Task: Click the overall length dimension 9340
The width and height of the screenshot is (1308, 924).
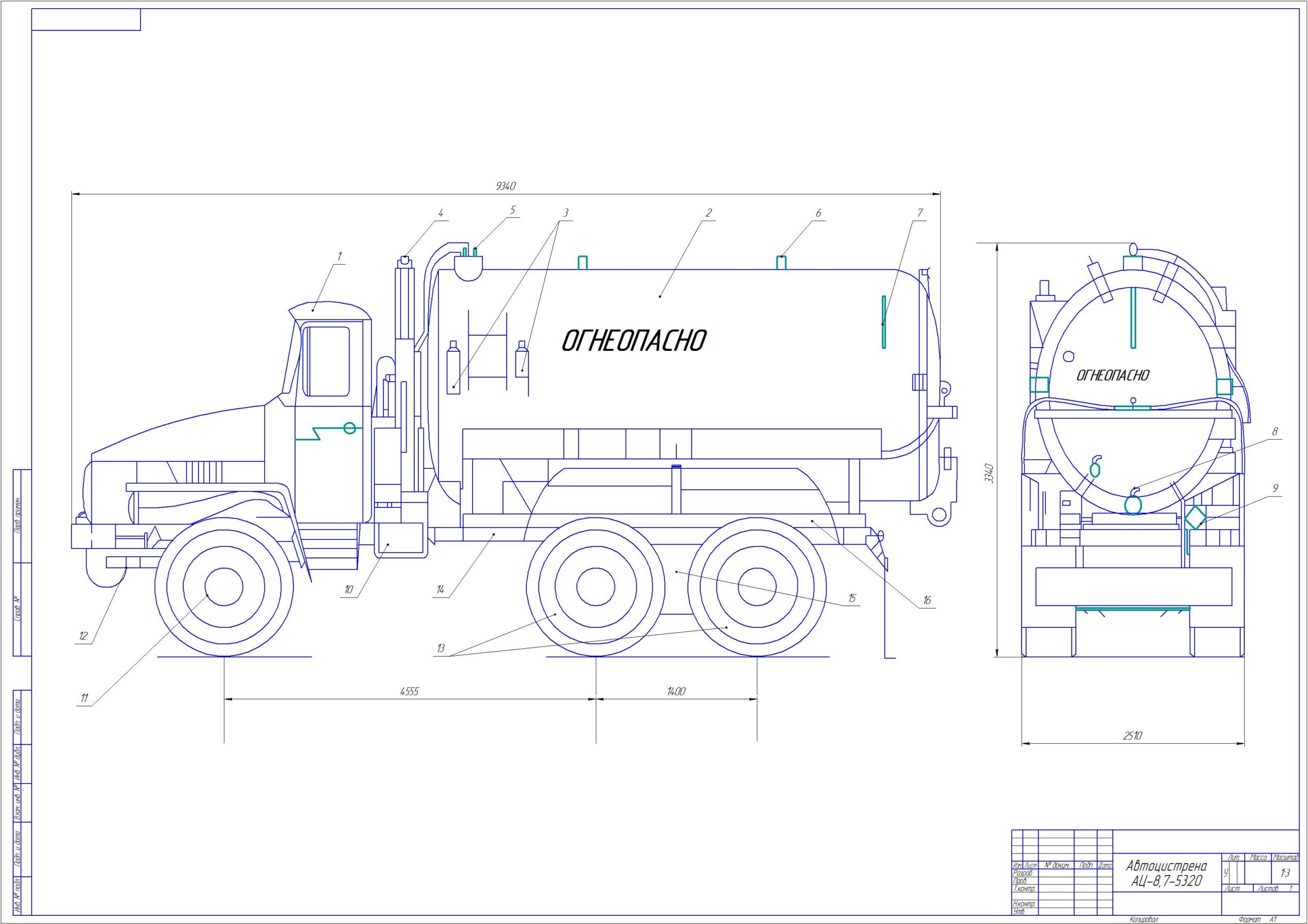Action: [x=506, y=186]
